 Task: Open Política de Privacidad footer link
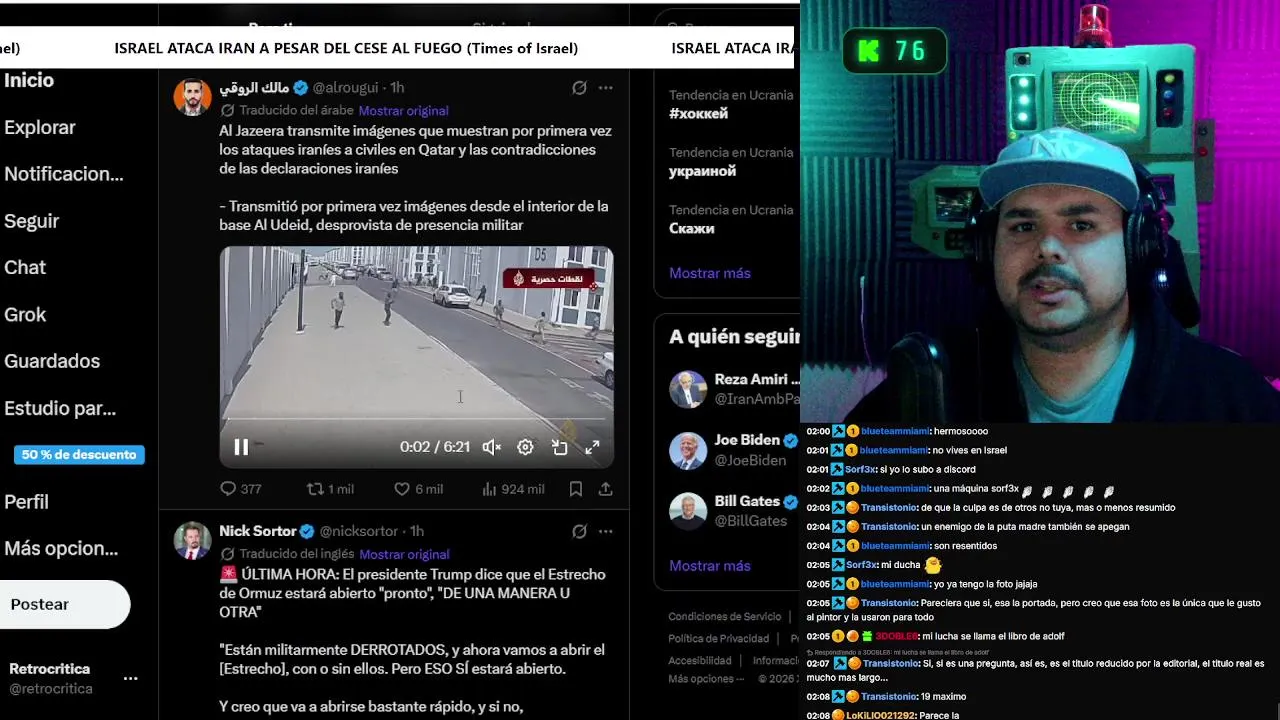tap(719, 639)
